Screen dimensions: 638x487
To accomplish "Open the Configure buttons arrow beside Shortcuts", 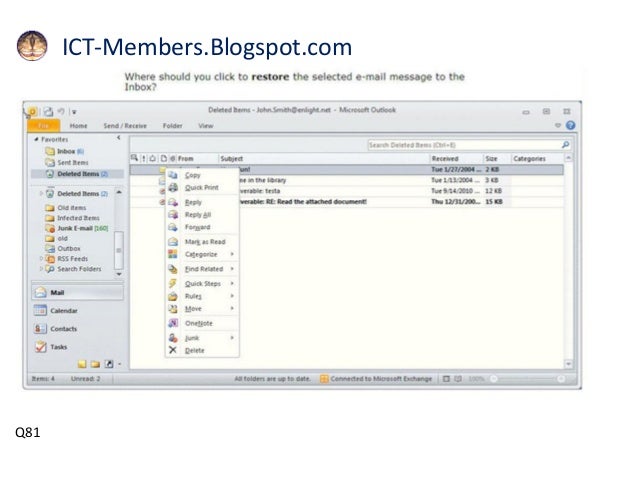I will 120,365.
